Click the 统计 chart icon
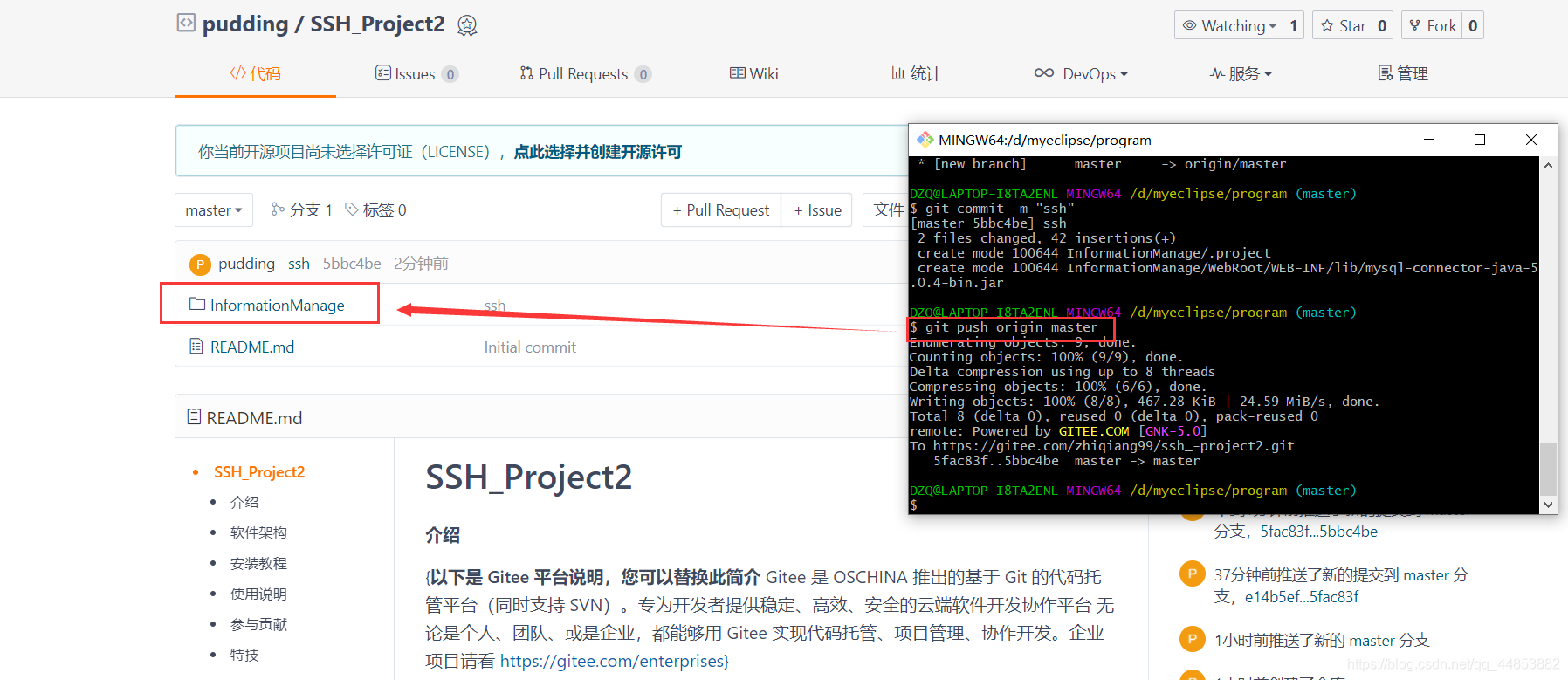Screen dimensions: 1568x680 coord(897,73)
